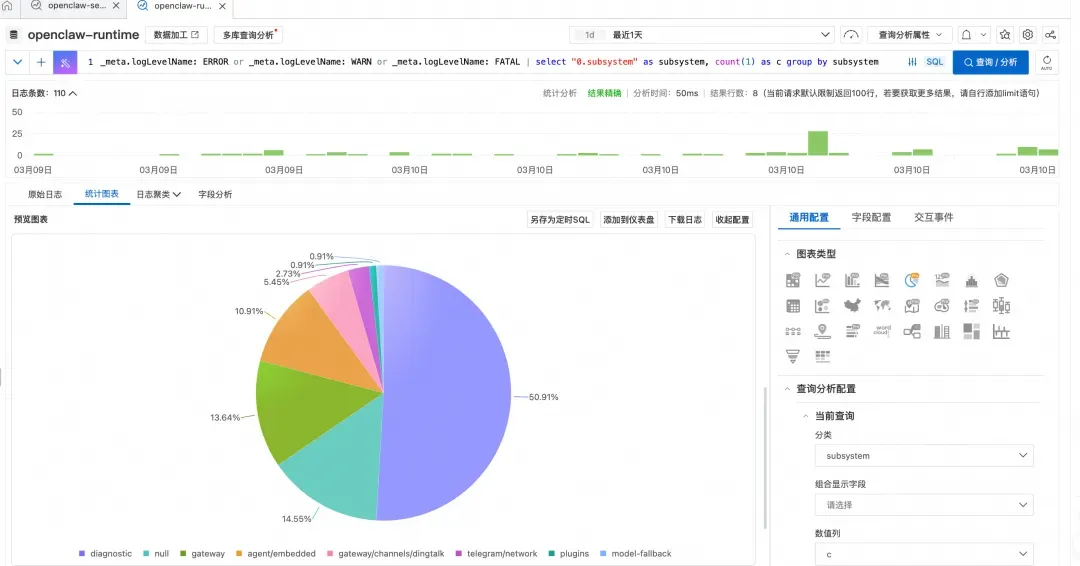This screenshot has width=1080, height=566.
Task: Open the purple AI assistant icon
Action: click(x=65, y=62)
